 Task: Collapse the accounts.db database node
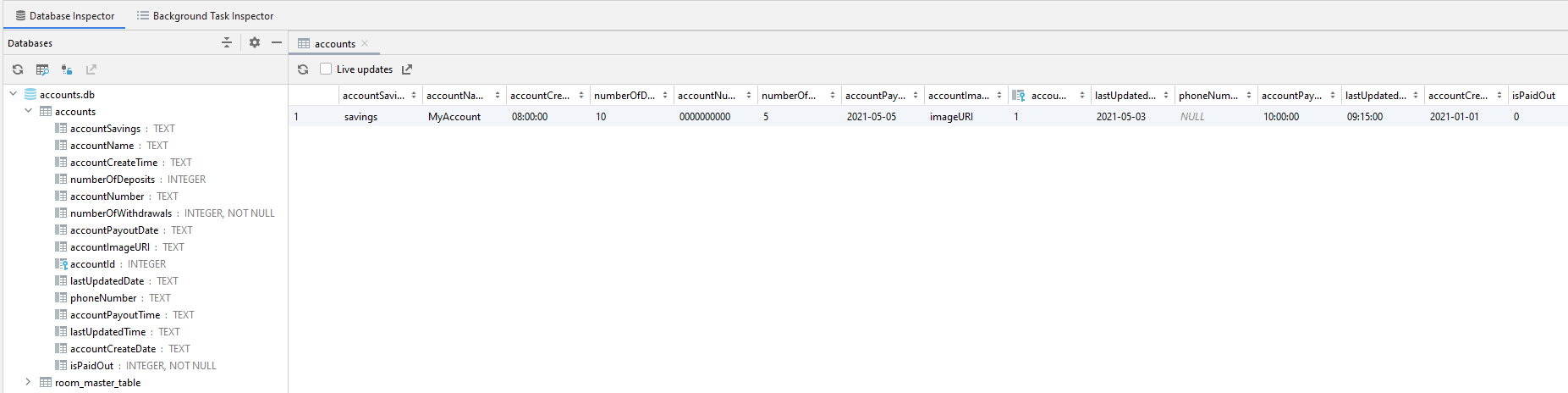(14, 94)
